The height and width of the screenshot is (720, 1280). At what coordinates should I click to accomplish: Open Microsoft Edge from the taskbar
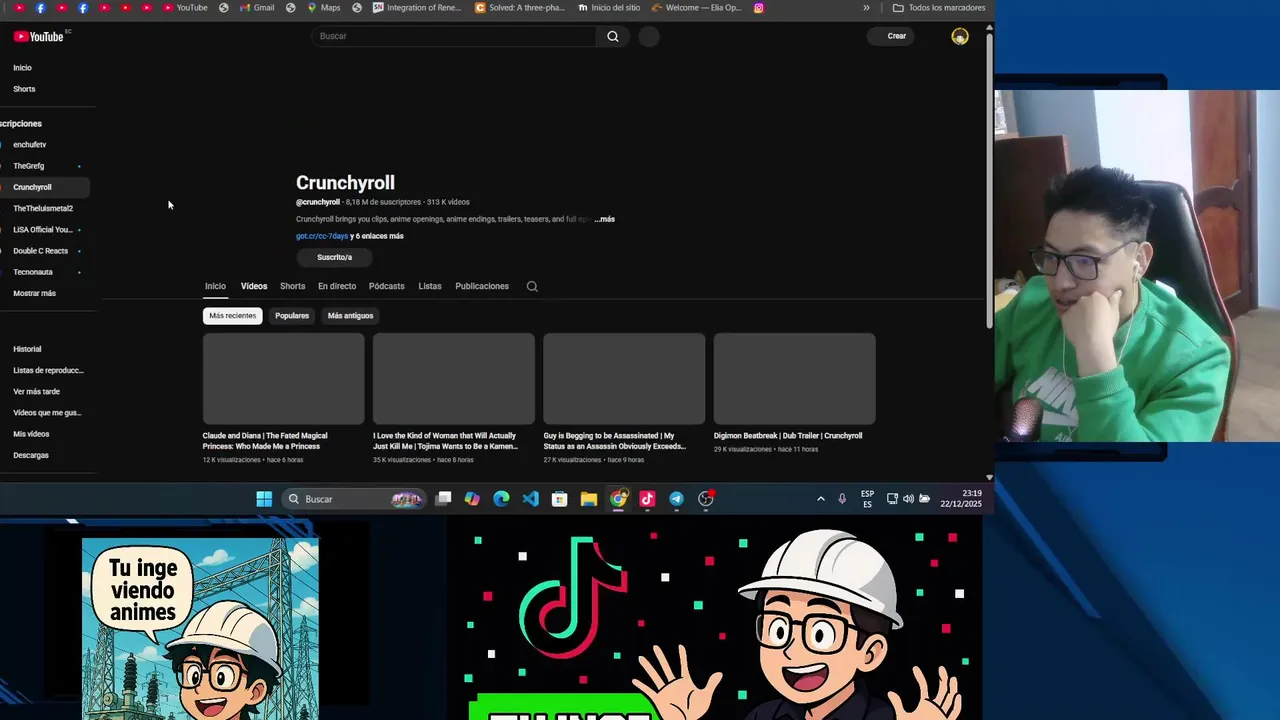501,499
